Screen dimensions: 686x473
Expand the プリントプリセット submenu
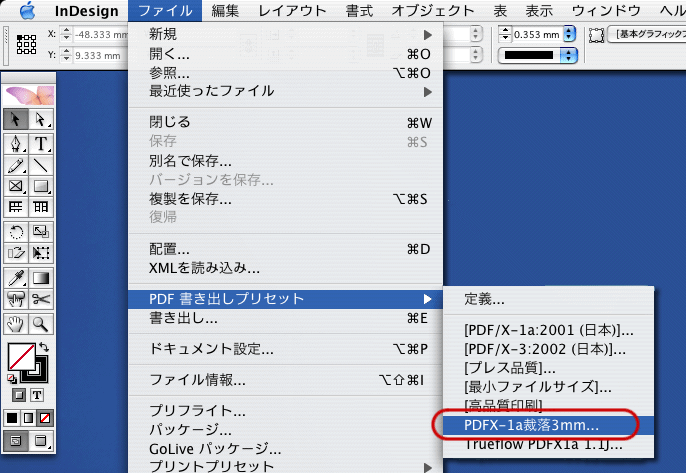click(427, 467)
